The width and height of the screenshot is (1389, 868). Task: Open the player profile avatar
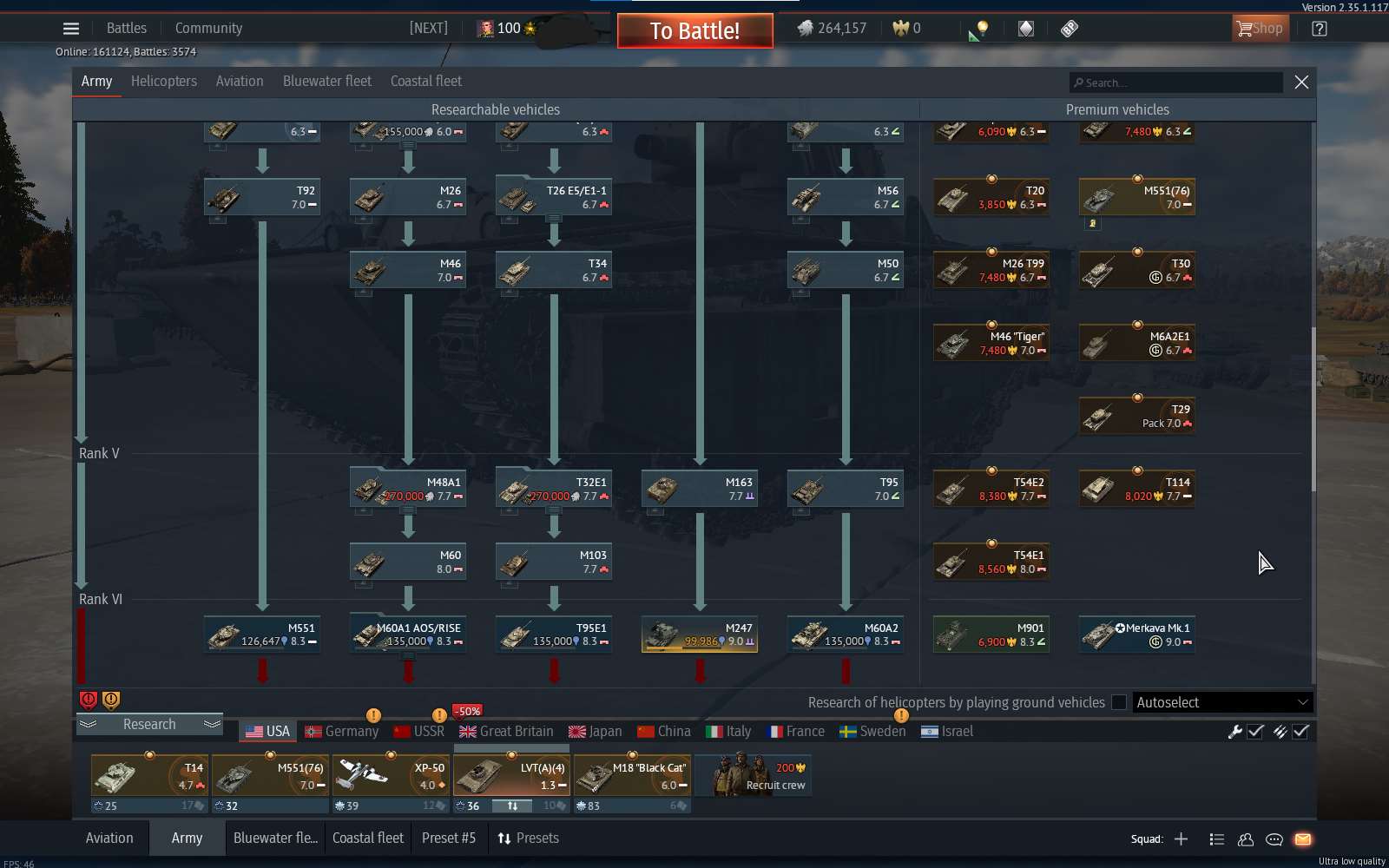click(486, 29)
